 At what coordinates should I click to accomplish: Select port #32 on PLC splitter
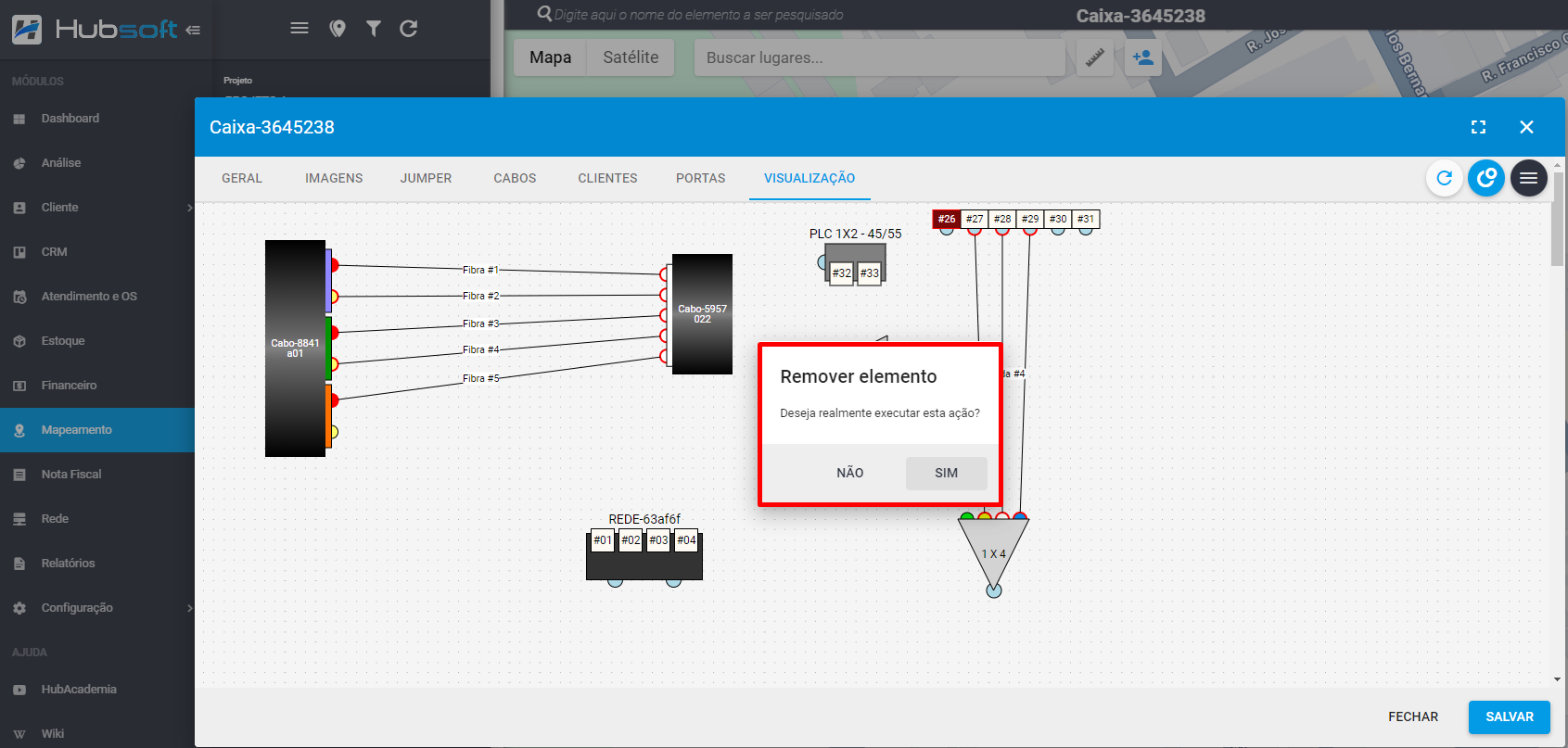(x=841, y=273)
